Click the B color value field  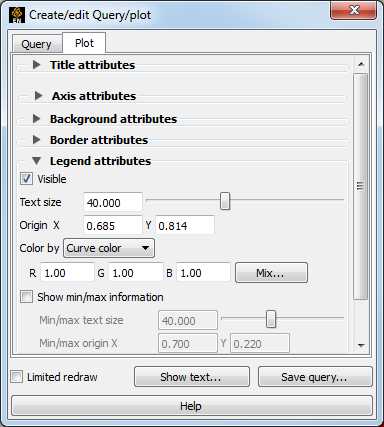click(x=203, y=273)
